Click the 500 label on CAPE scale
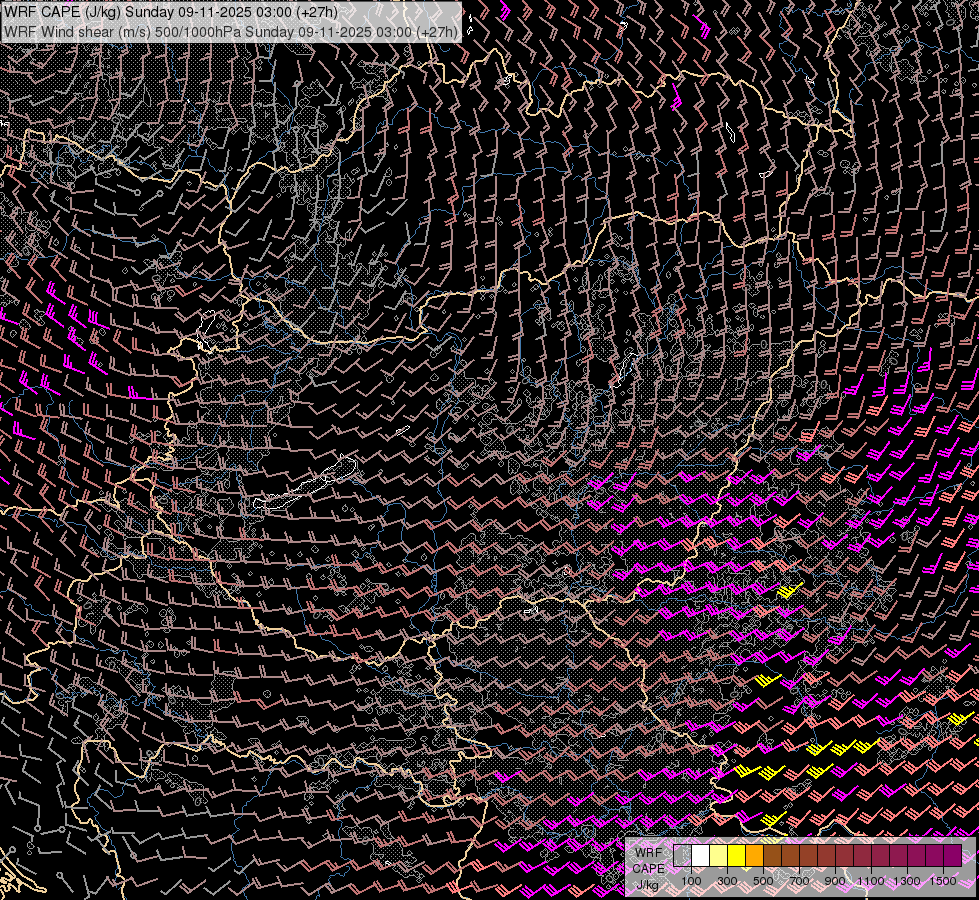This screenshot has width=979, height=900. [x=763, y=881]
